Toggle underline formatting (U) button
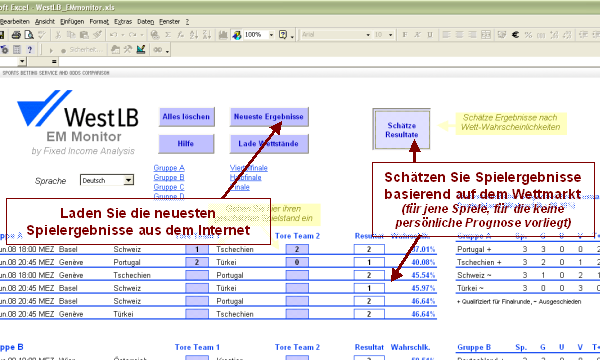 pyautogui.click(x=430, y=35)
